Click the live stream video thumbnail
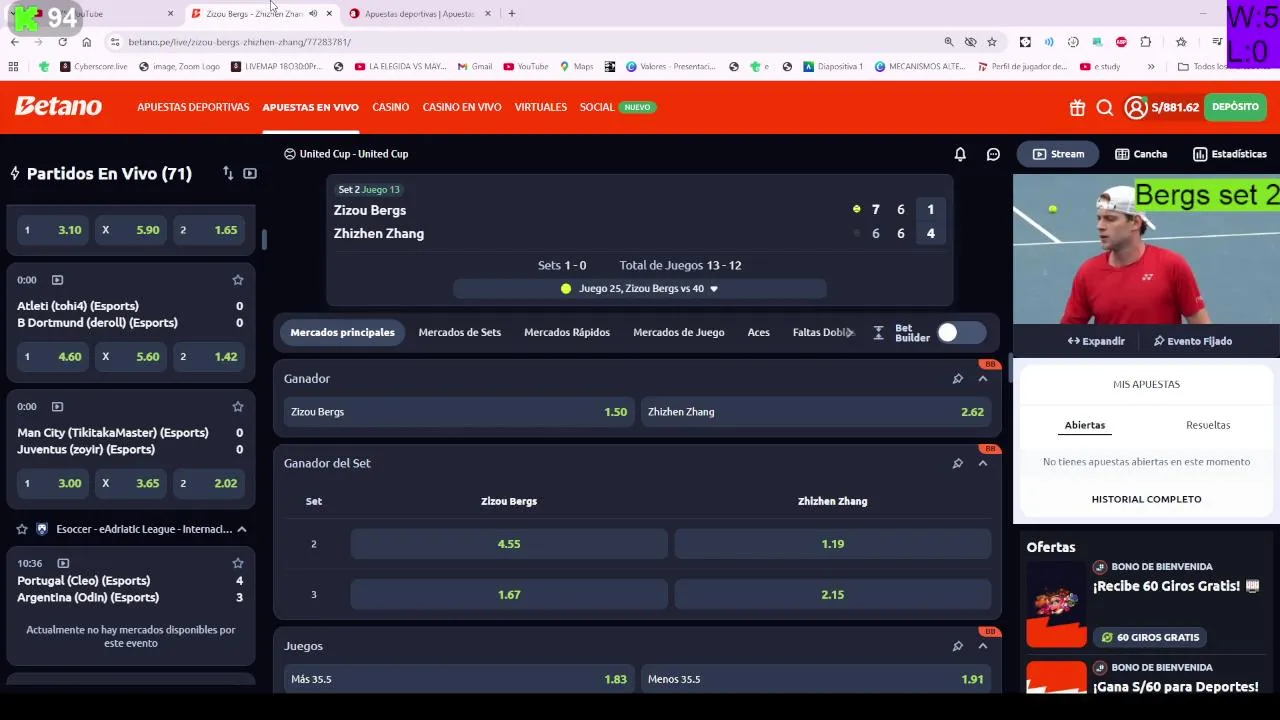Screen dimensions: 1280x720 (1146, 250)
